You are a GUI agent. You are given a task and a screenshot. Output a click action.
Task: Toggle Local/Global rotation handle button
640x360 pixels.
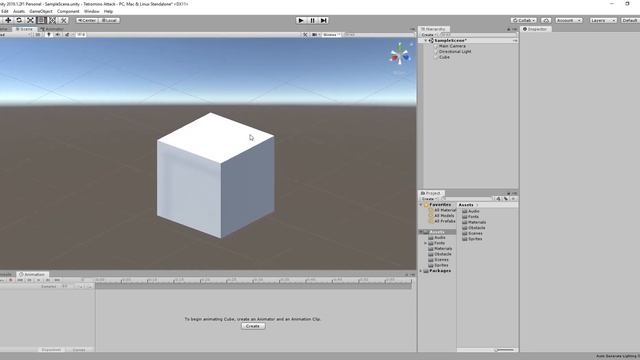tap(109, 20)
